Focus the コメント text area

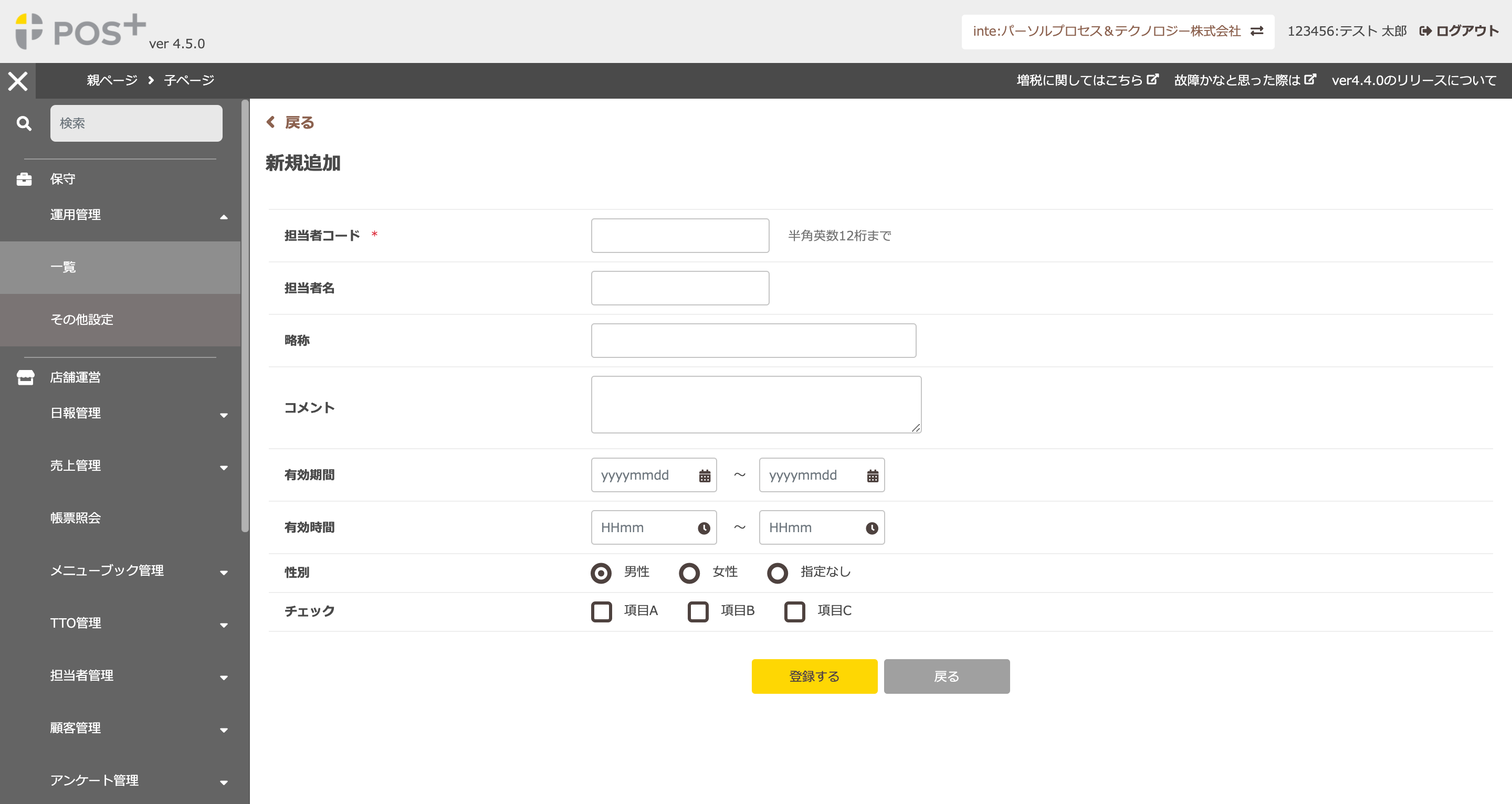tap(756, 404)
